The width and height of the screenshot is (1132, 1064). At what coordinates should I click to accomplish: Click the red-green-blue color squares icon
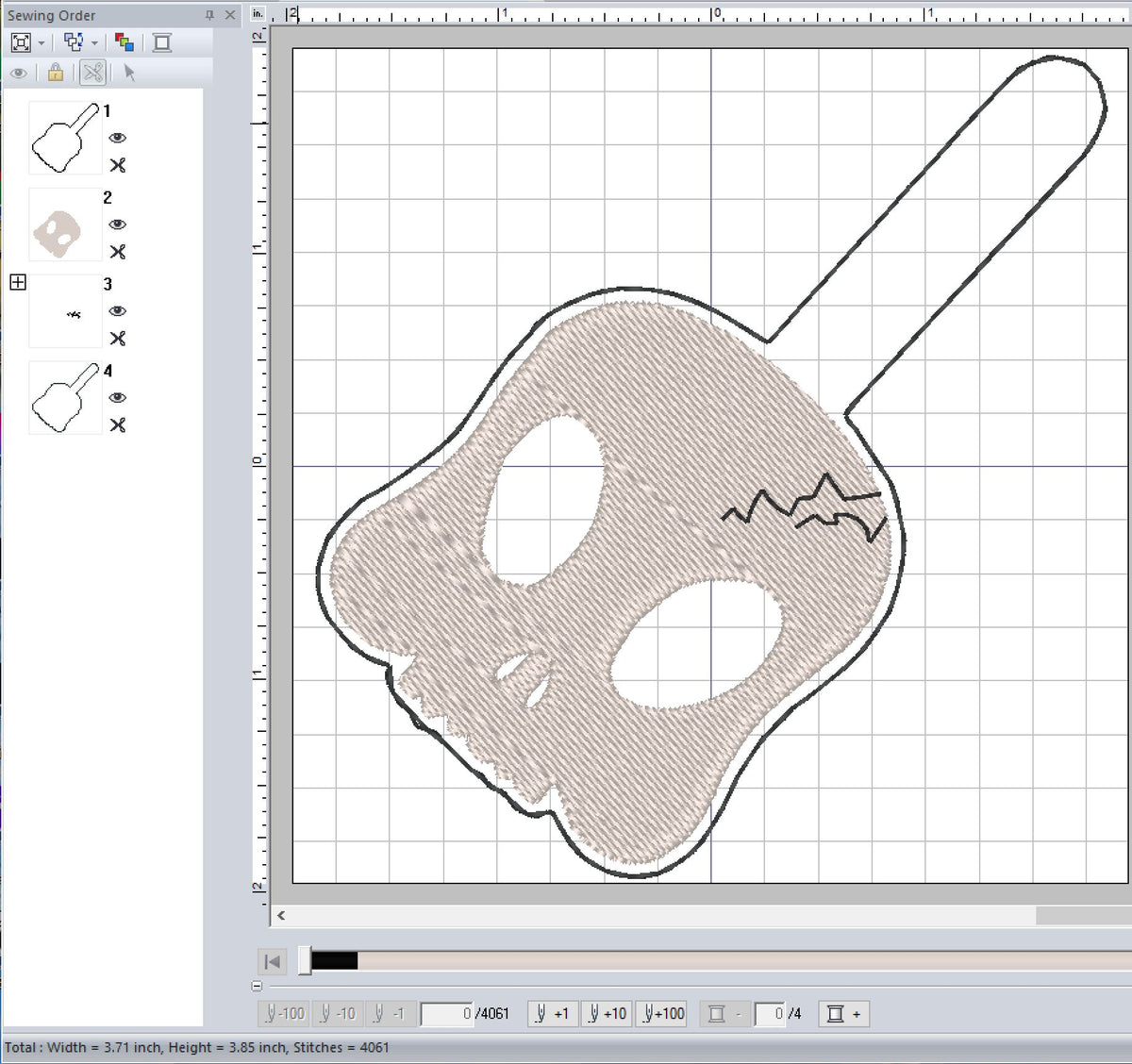(x=125, y=42)
